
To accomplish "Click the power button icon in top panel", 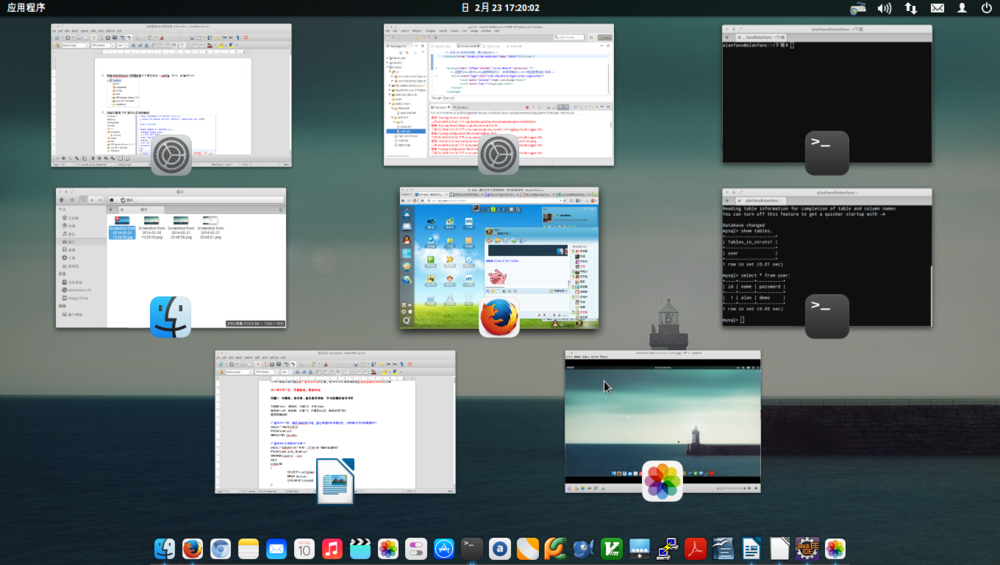I will [x=986, y=8].
